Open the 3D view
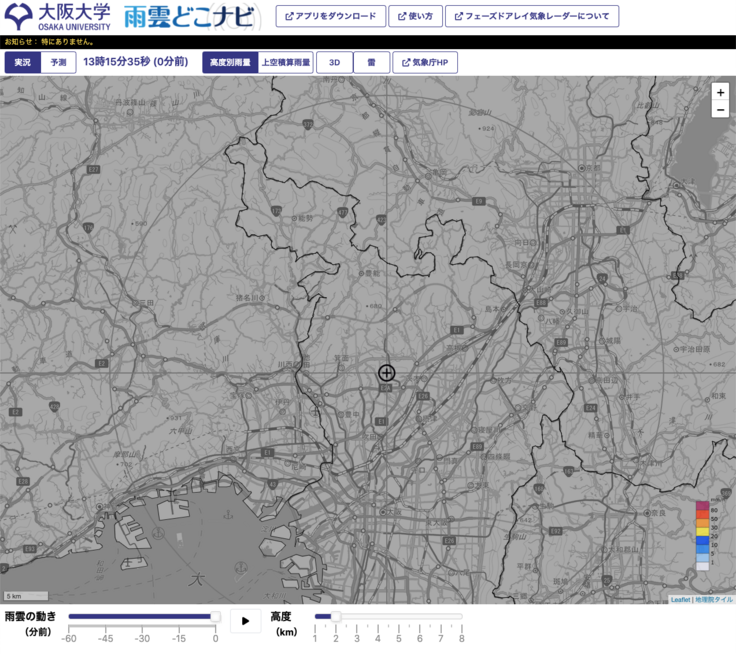Viewport: 736px width, 654px height. 335,62
